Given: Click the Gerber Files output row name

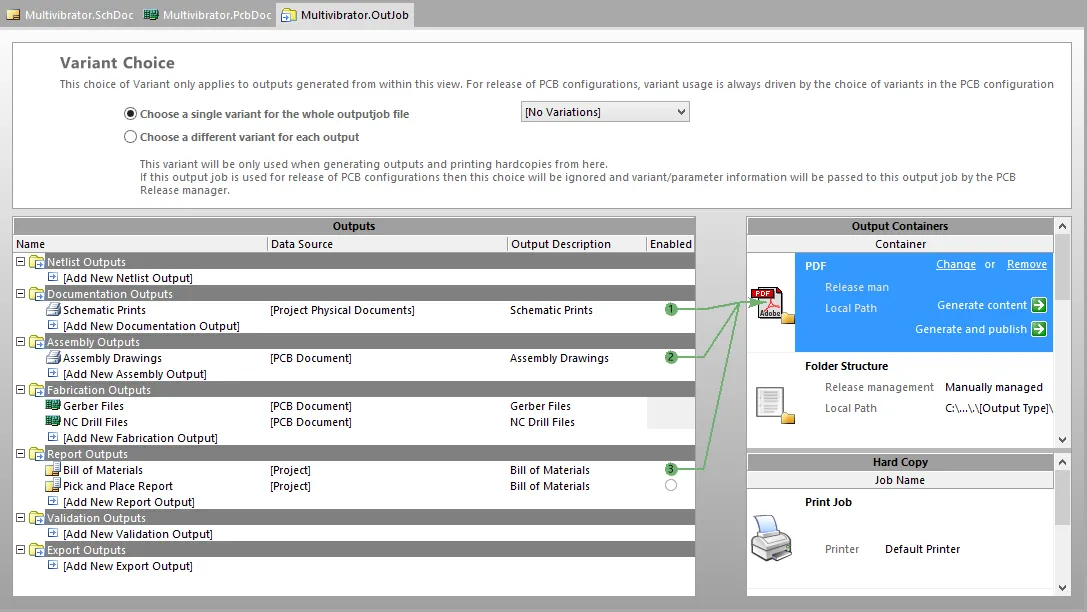Looking at the screenshot, I should tap(94, 406).
